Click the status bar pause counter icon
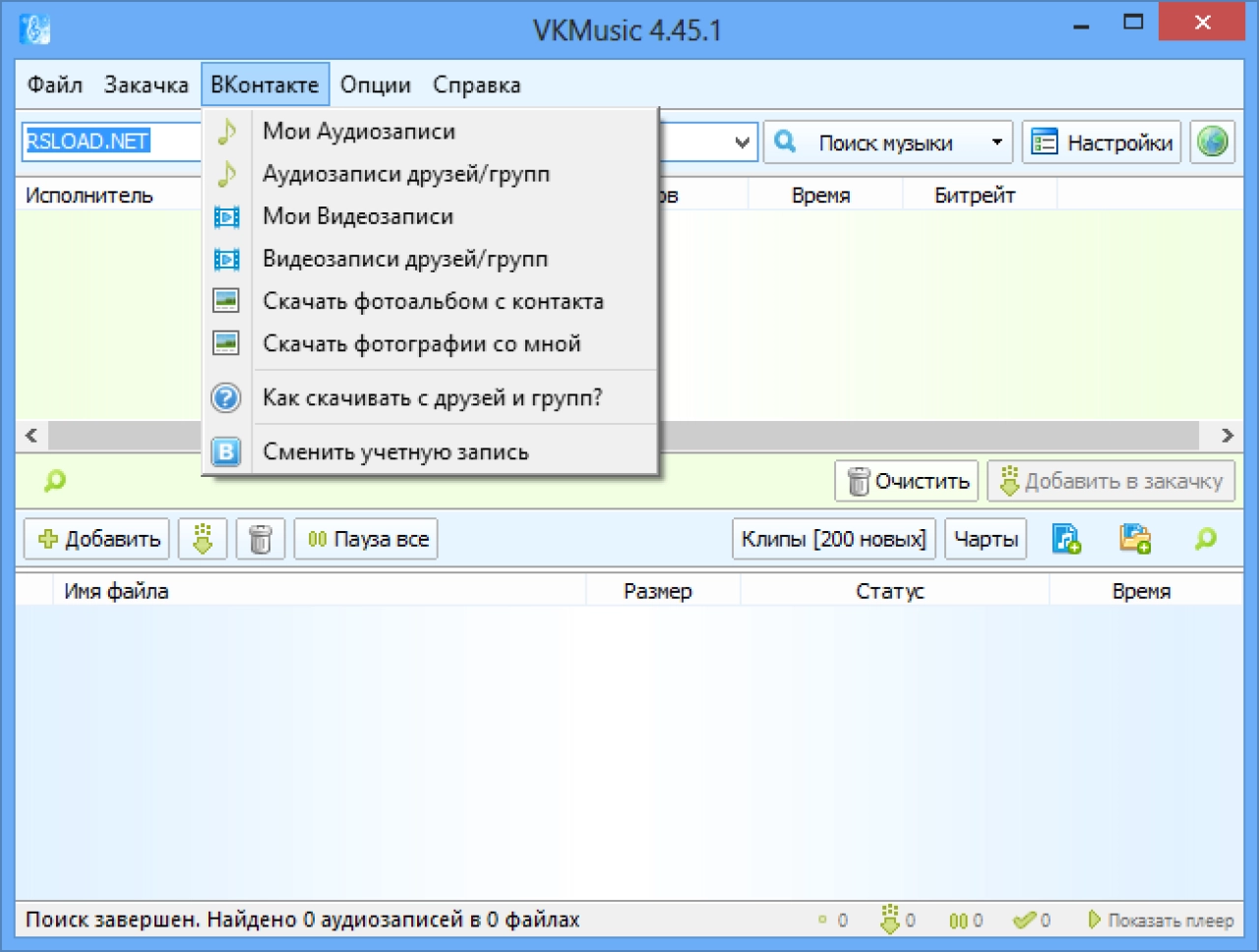The height and width of the screenshot is (952, 1259). tap(957, 921)
